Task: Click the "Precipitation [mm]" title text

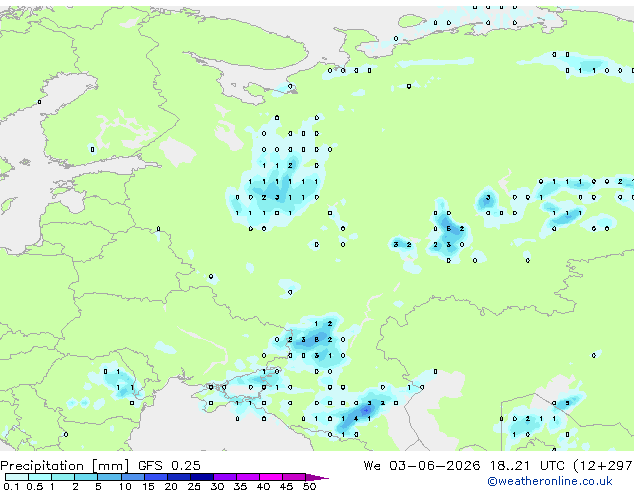Action: [65, 466]
